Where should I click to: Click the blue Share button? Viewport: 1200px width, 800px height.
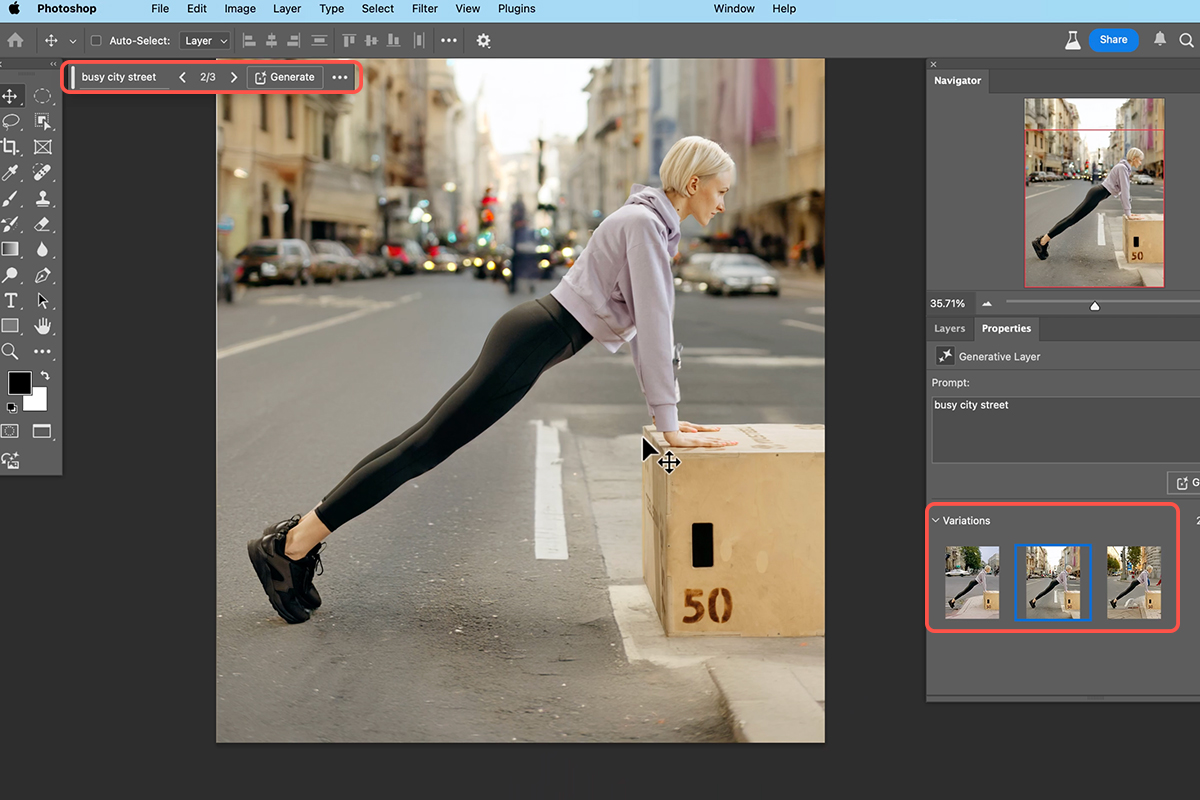pyautogui.click(x=1113, y=40)
